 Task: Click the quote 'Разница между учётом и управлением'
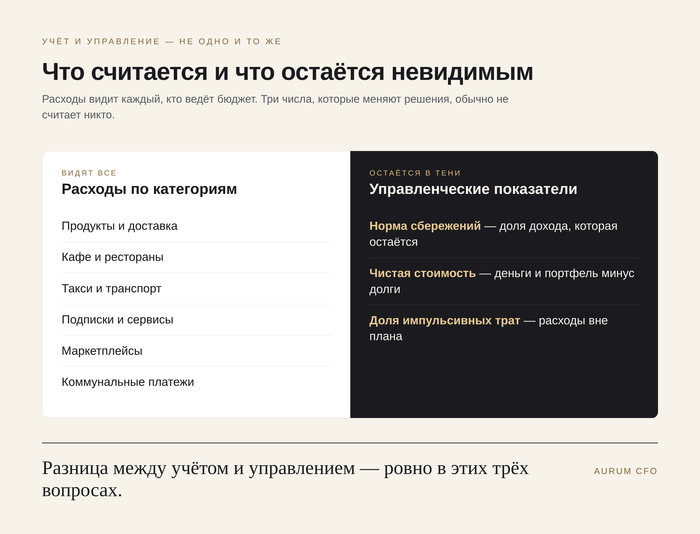click(x=285, y=479)
